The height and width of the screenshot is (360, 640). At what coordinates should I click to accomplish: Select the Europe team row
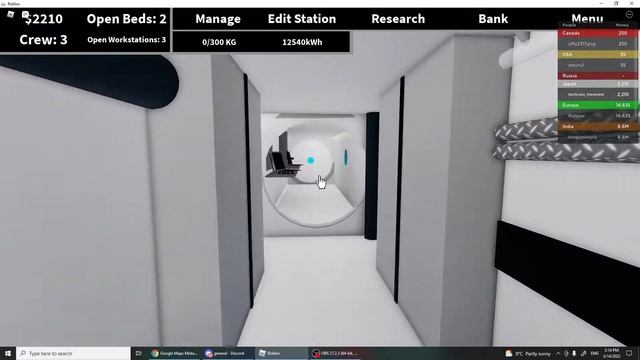coord(597,105)
